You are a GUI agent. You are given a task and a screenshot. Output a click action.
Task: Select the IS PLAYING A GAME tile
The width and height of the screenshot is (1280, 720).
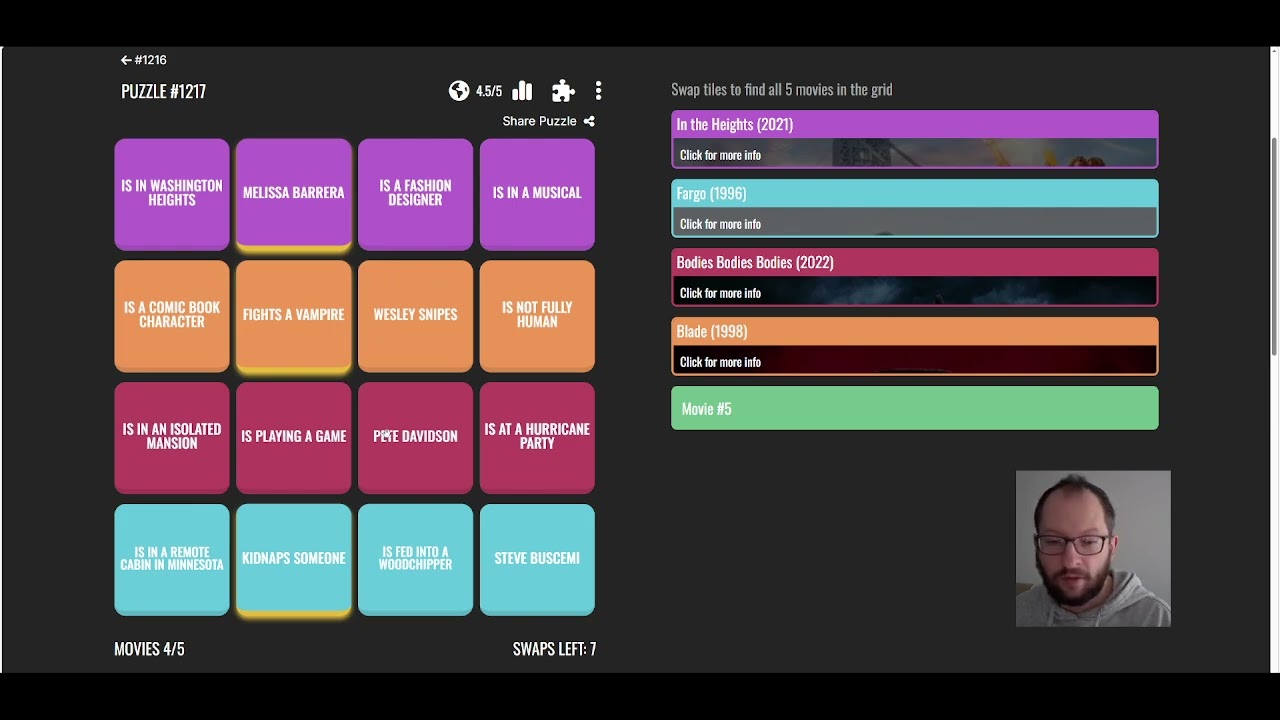(294, 438)
